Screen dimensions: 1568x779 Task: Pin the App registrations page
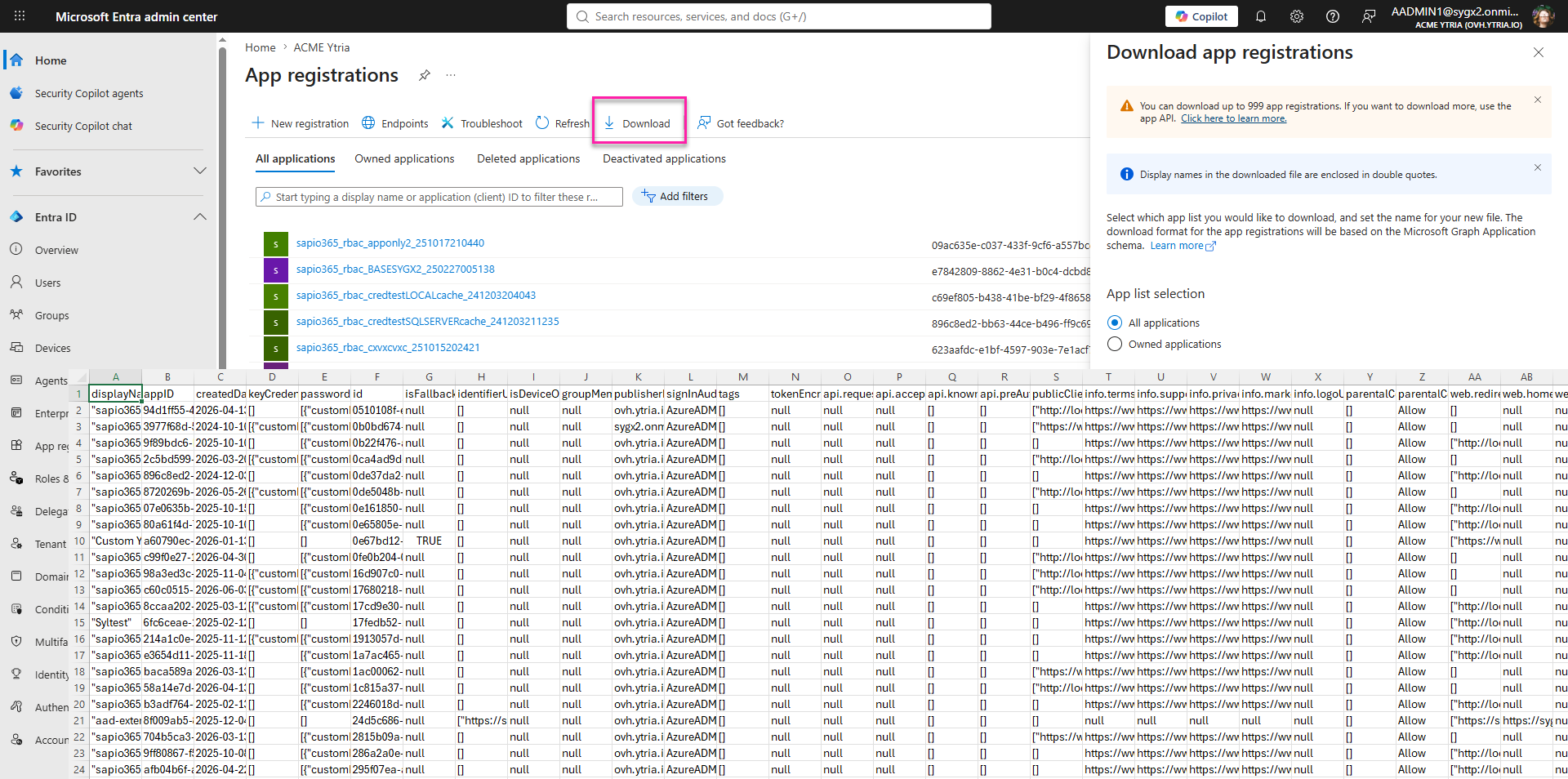[425, 75]
